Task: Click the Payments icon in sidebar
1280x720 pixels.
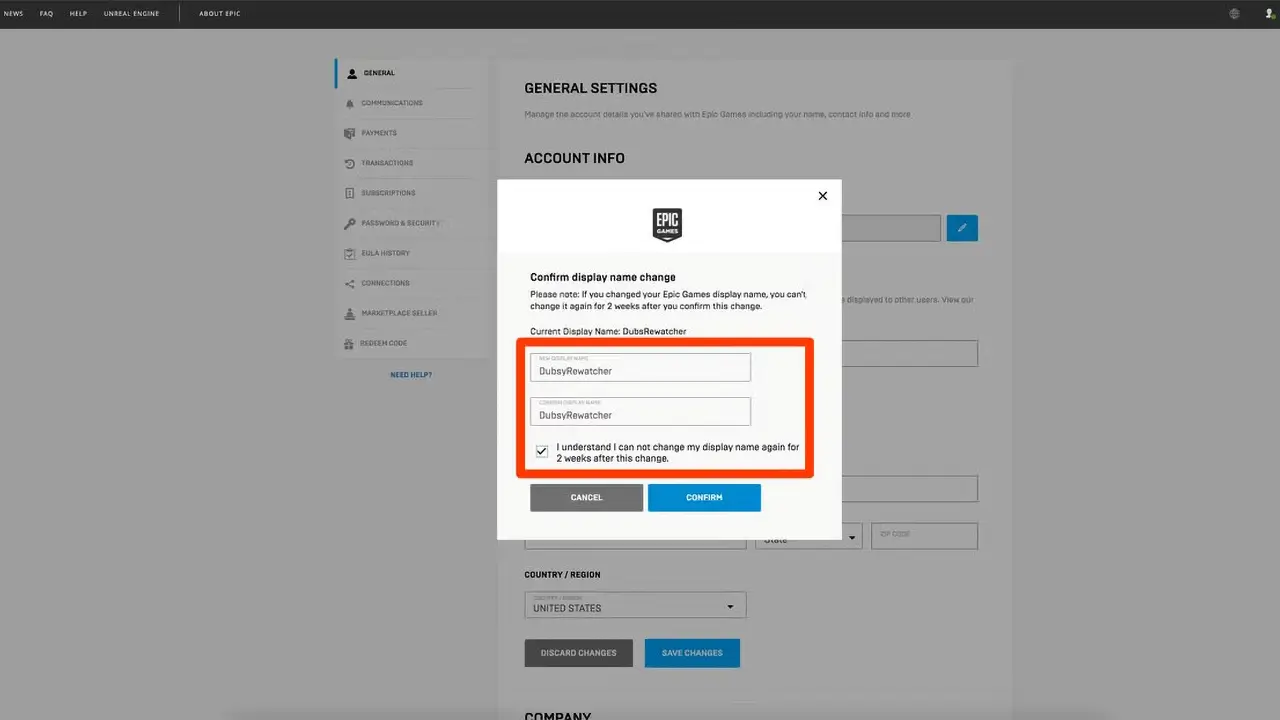Action: coord(350,133)
